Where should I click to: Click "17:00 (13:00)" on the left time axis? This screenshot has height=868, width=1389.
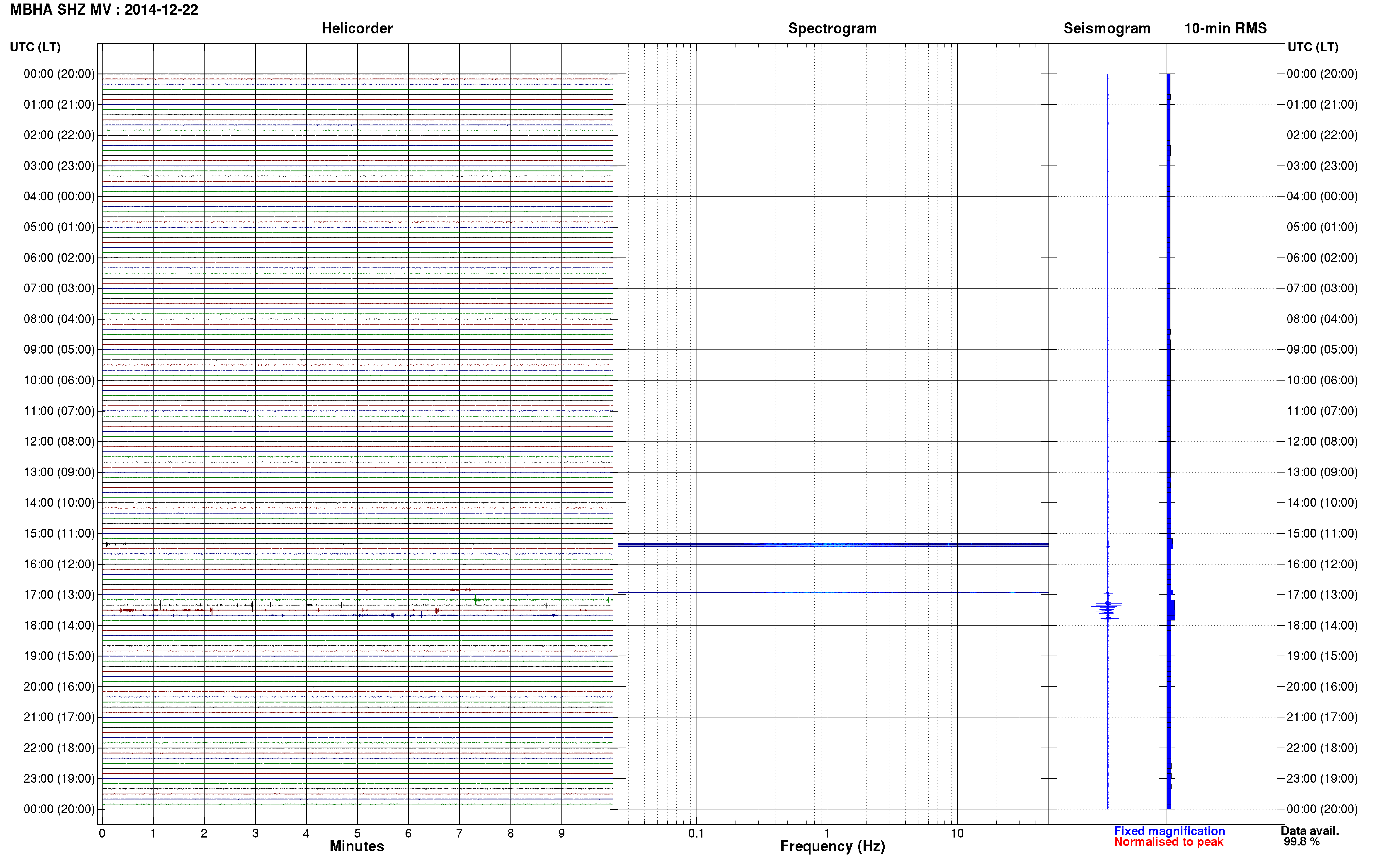click(59, 595)
